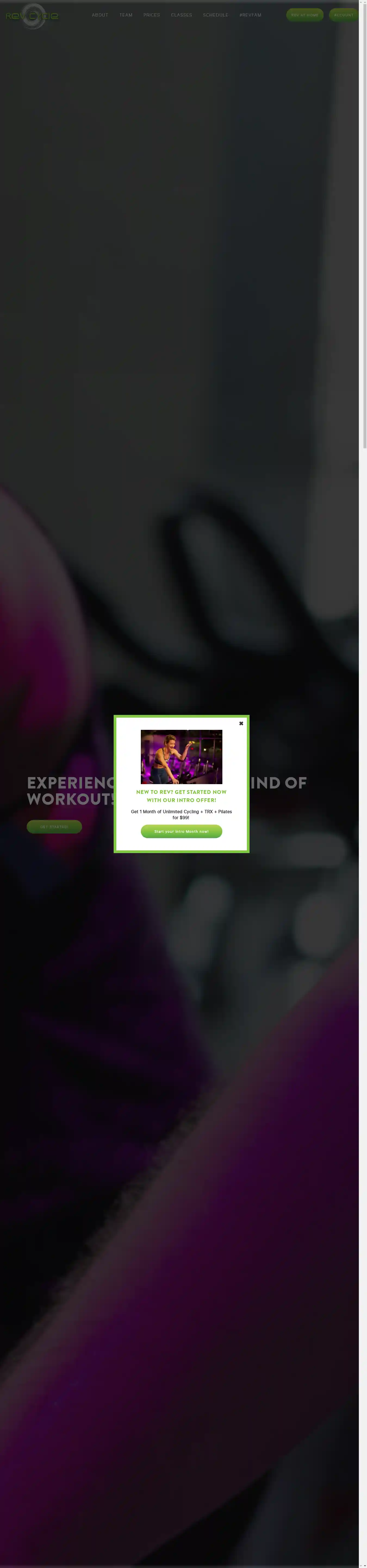View the SCHEDULE page

(x=216, y=15)
